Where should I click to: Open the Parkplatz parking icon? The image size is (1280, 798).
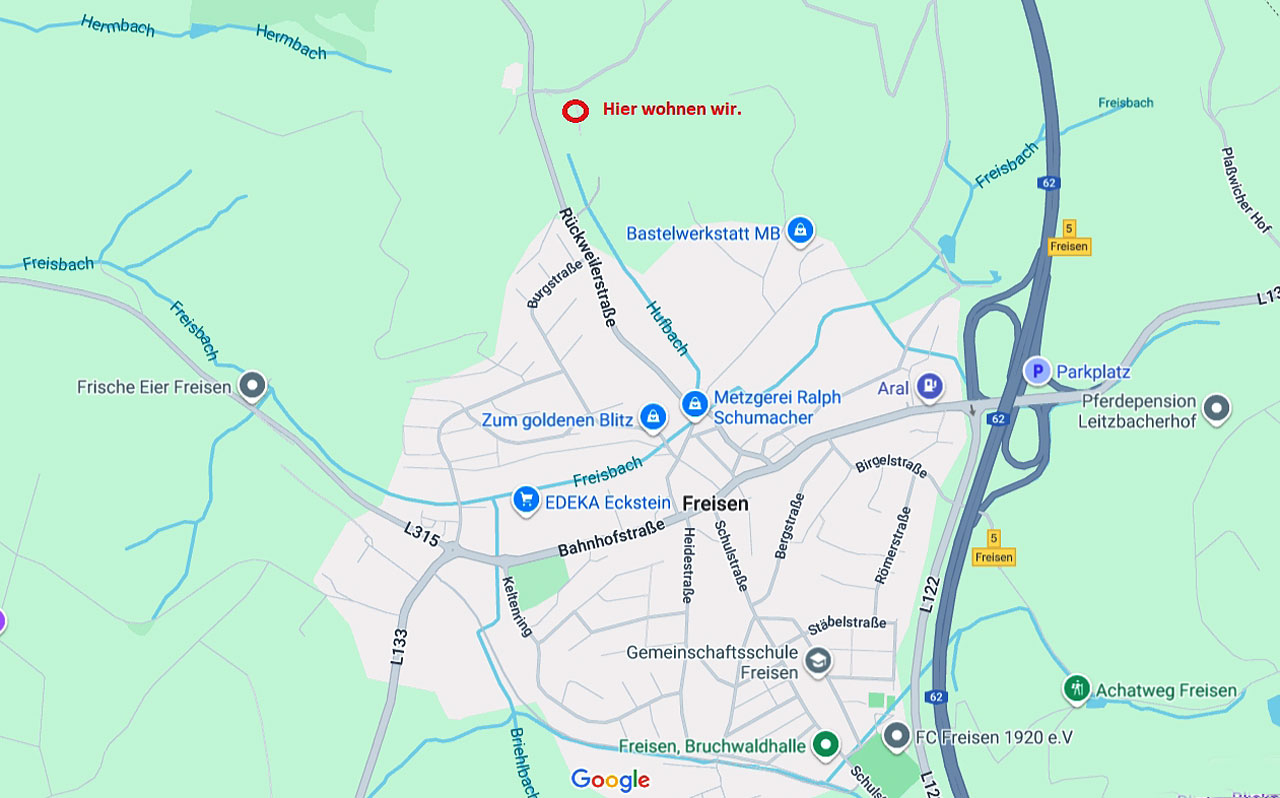1038,372
